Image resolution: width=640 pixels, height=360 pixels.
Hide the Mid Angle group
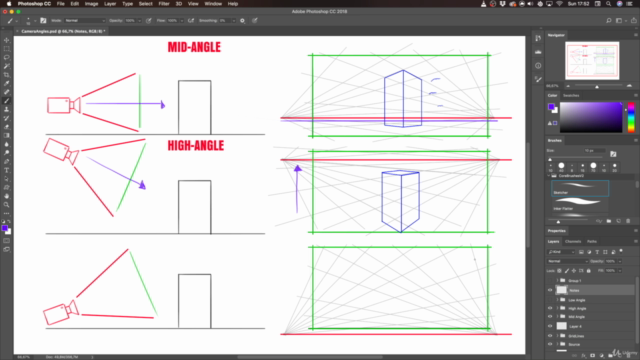point(550,316)
